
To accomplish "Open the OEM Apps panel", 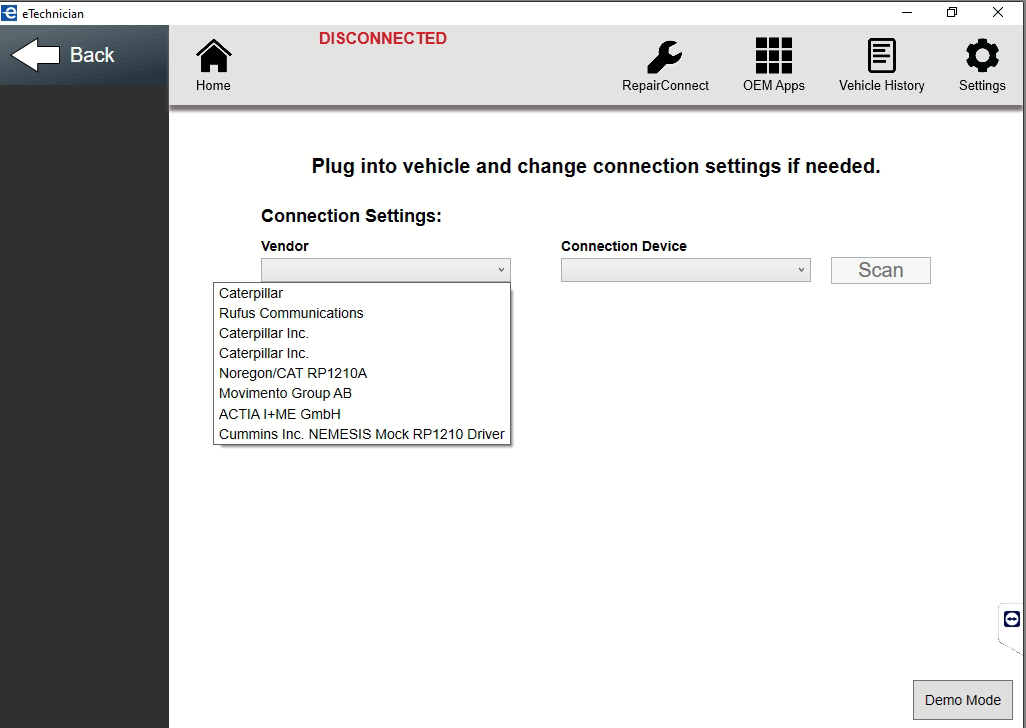I will click(x=773, y=62).
